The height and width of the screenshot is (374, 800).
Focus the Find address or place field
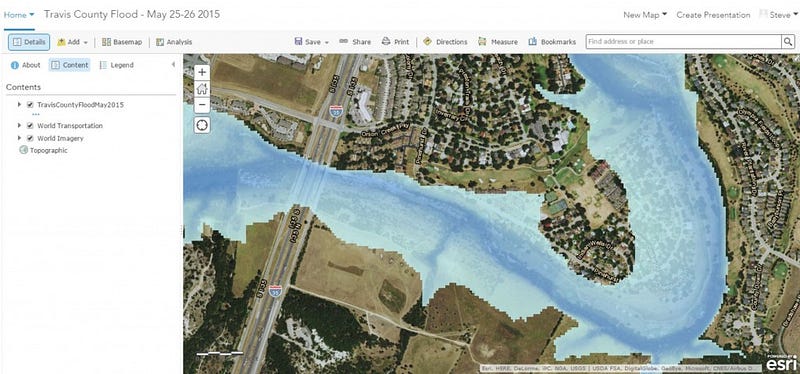tap(684, 42)
